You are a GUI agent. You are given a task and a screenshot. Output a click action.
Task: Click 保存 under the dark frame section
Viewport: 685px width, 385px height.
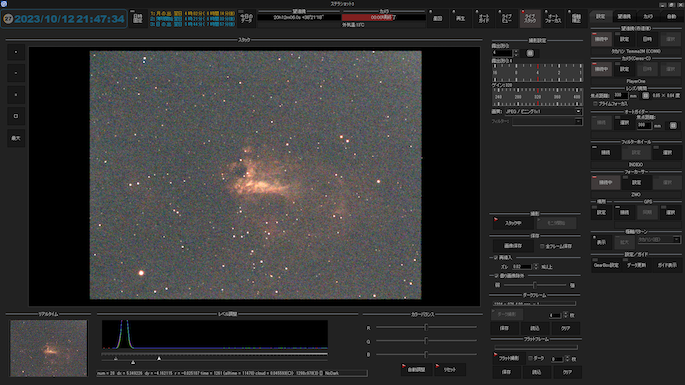click(504, 328)
